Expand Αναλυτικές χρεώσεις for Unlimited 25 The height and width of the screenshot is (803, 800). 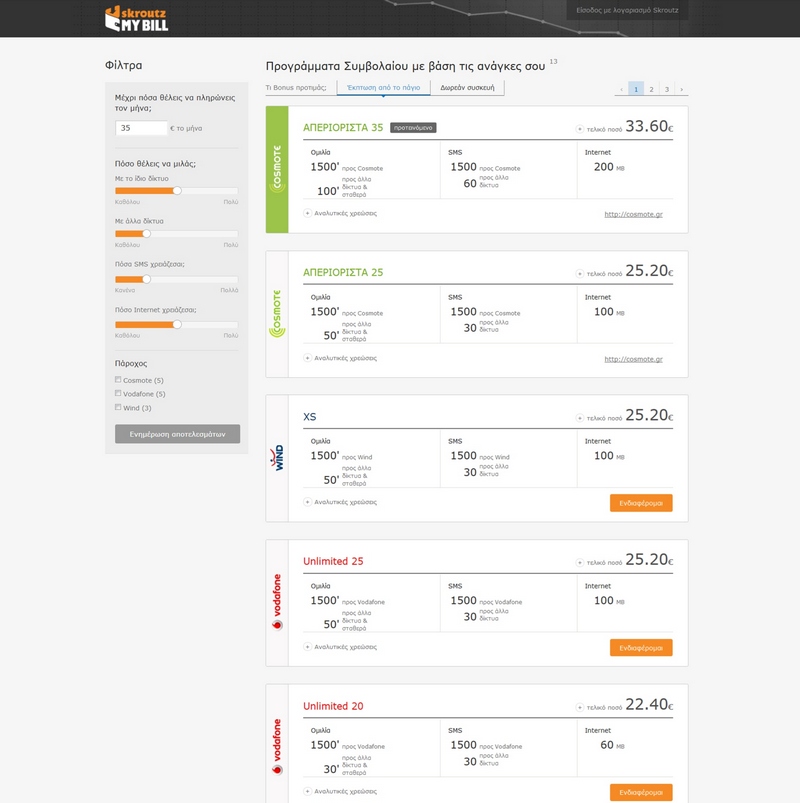(x=341, y=647)
